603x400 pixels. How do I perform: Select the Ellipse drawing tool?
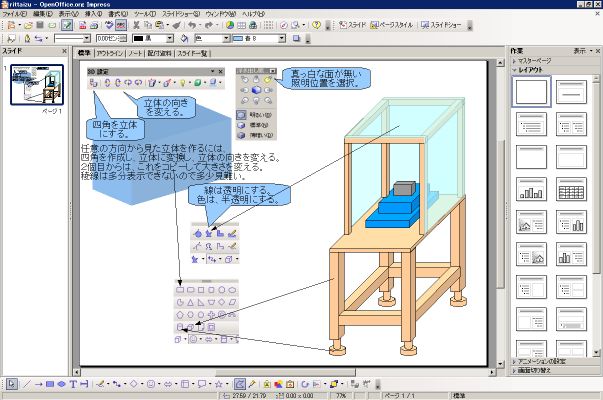click(60, 384)
